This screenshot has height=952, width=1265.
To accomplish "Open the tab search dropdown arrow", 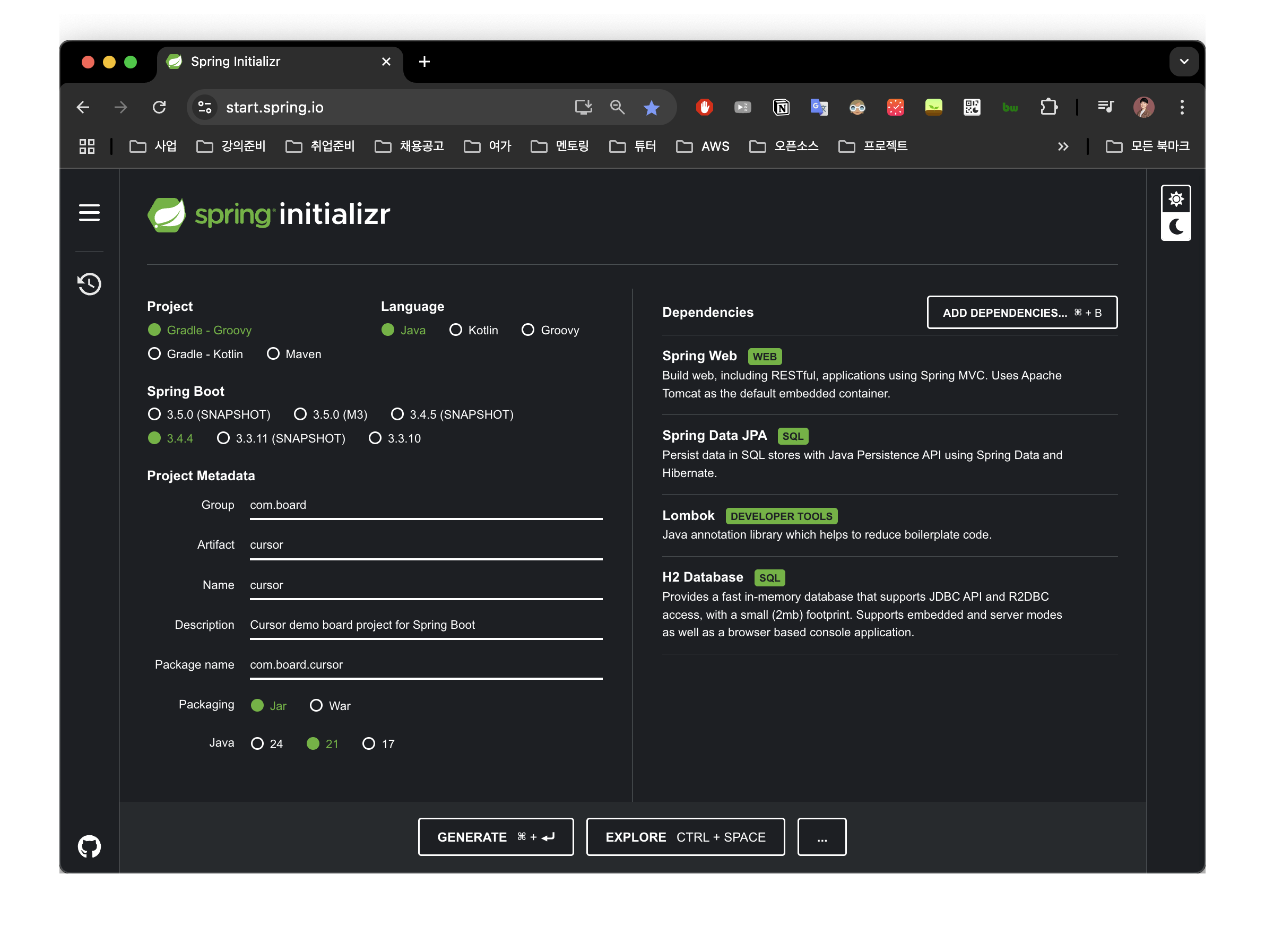I will 1184,62.
